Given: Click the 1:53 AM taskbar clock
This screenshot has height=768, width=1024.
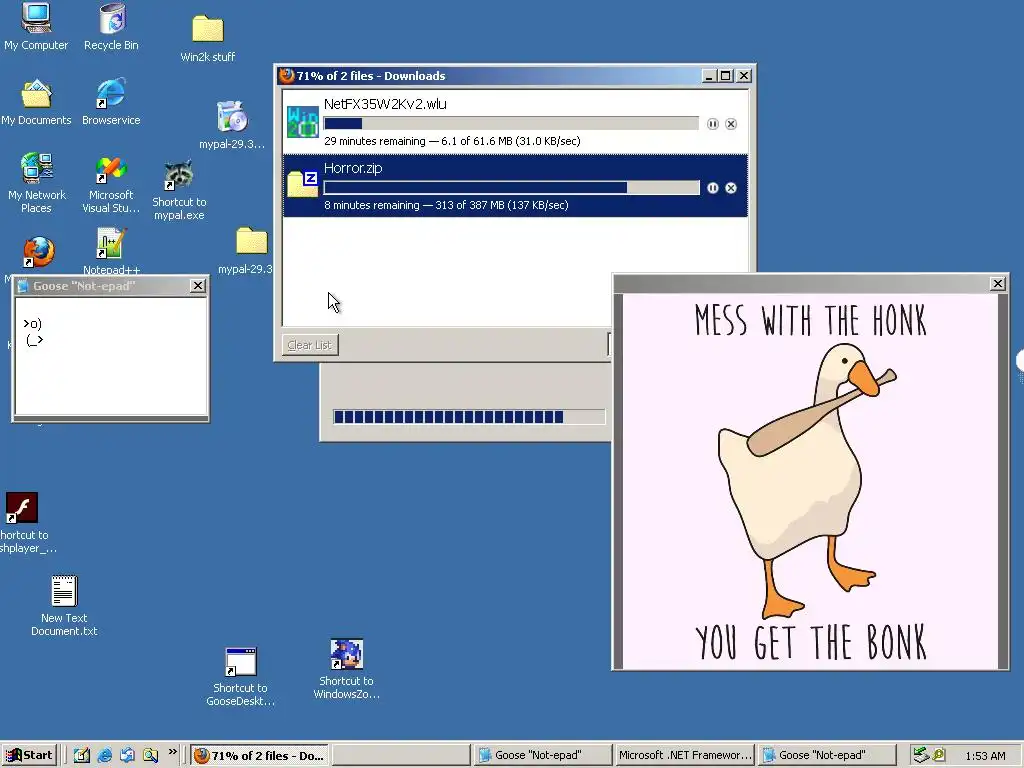Looking at the screenshot, I should click(985, 756).
